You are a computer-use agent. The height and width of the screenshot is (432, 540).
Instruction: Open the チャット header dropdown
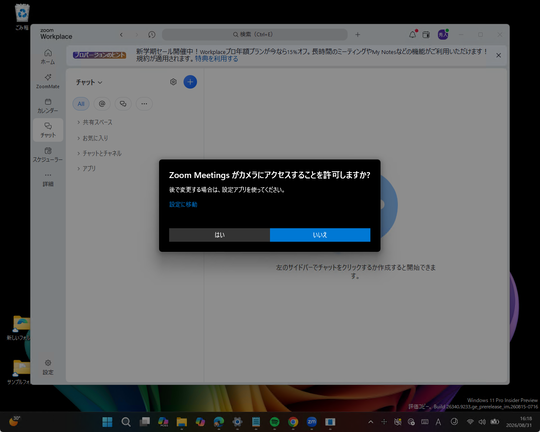click(89, 82)
